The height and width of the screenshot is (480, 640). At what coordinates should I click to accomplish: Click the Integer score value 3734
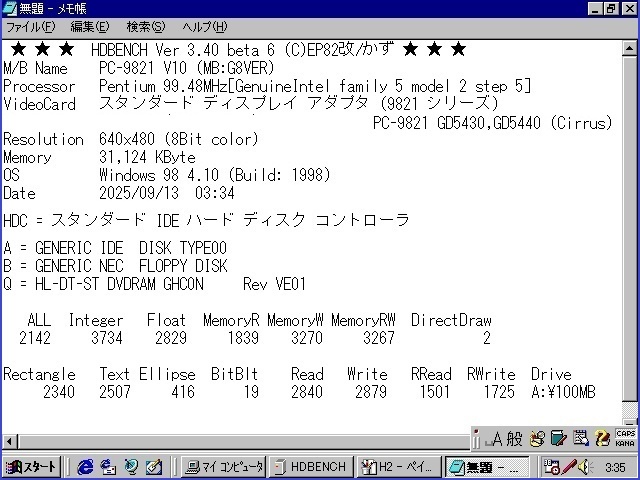(107, 338)
